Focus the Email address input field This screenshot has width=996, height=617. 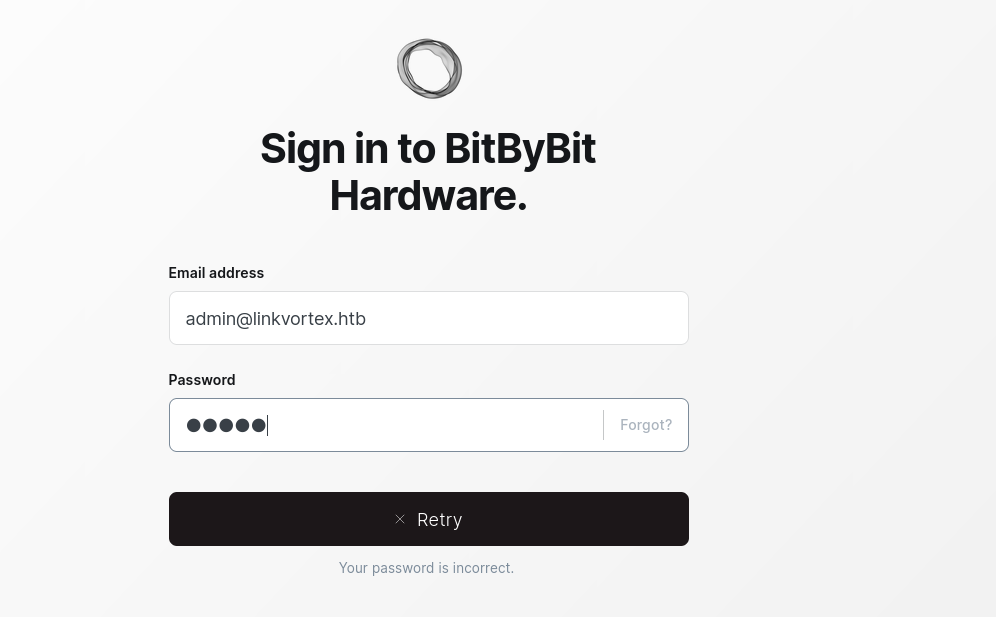429,318
